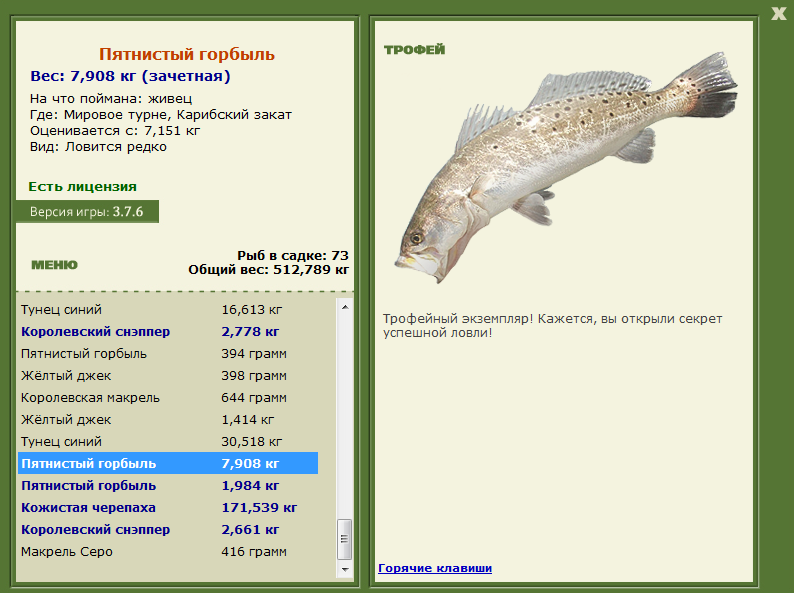Select Макрель Серо 416 грамм entry

pyautogui.click(x=168, y=551)
